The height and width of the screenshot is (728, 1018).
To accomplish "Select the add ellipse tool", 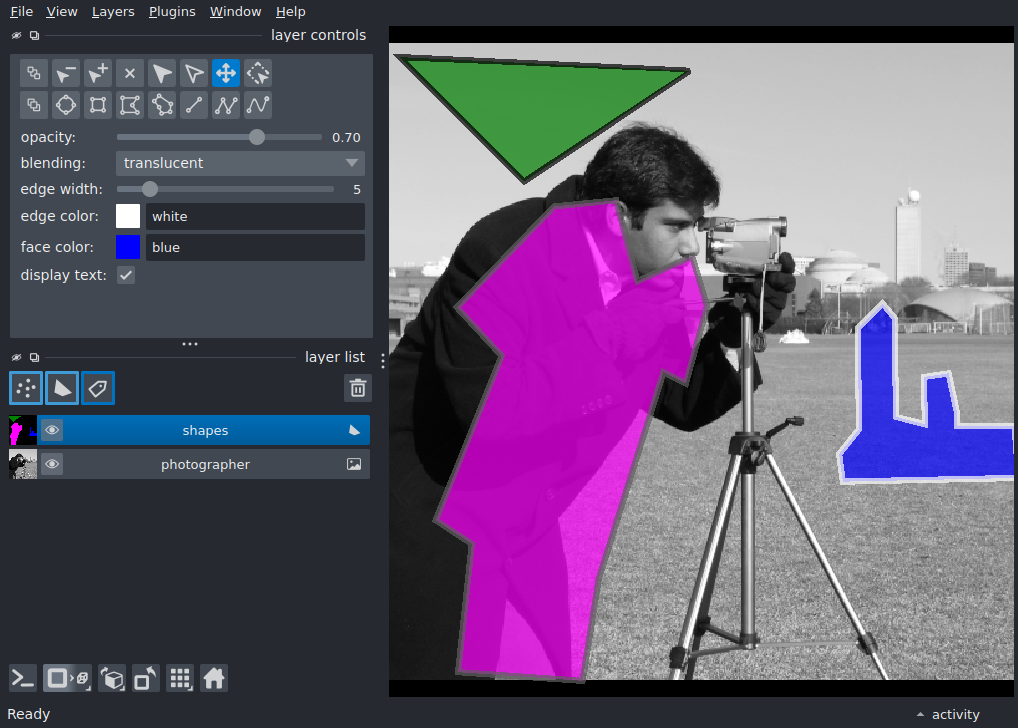I will 66,105.
